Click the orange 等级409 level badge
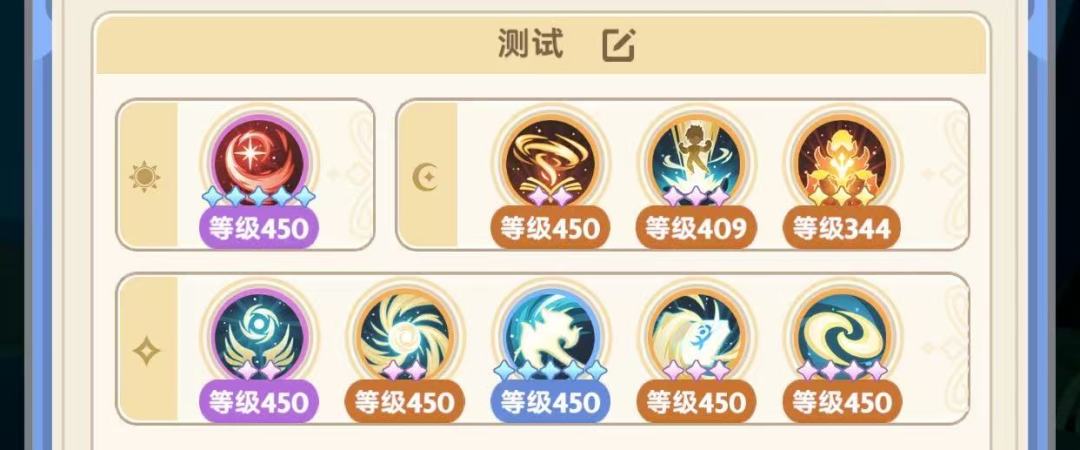The width and height of the screenshot is (1080, 450). [x=696, y=228]
